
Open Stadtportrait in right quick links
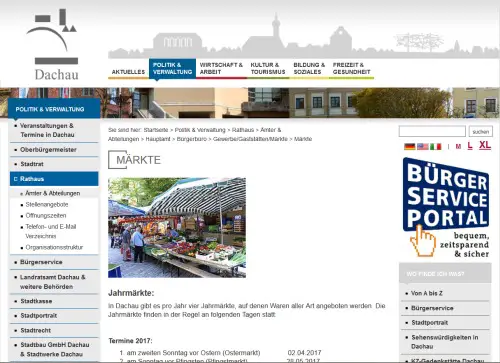pyautogui.click(x=430, y=323)
